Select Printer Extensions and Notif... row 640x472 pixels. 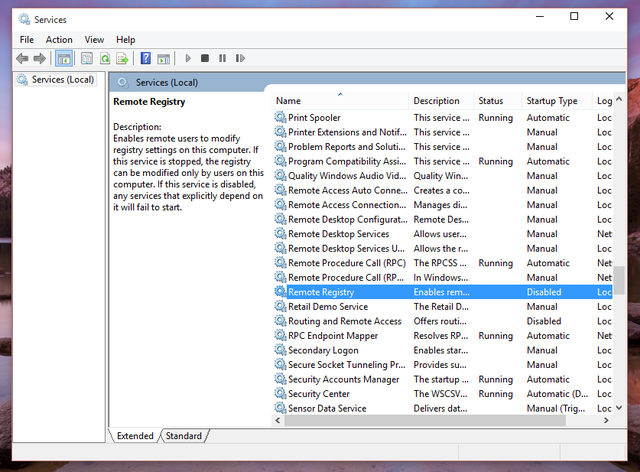point(442,132)
